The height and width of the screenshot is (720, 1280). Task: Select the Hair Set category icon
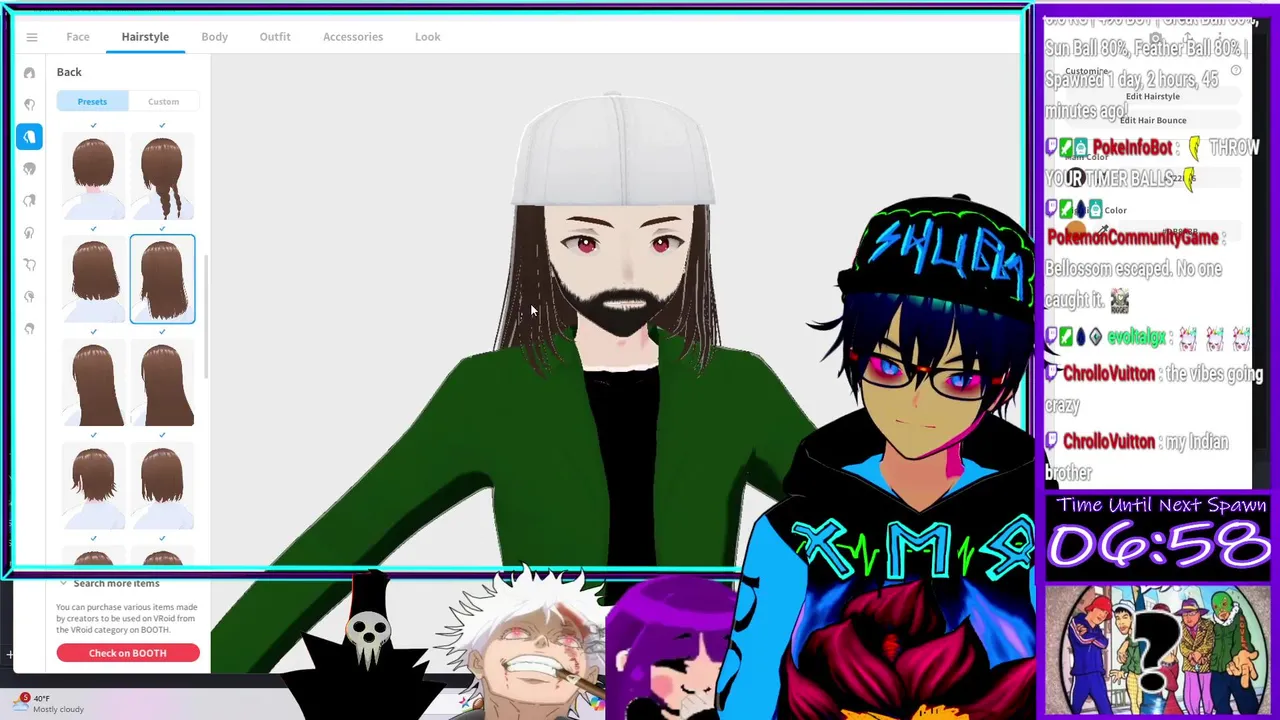point(29,72)
